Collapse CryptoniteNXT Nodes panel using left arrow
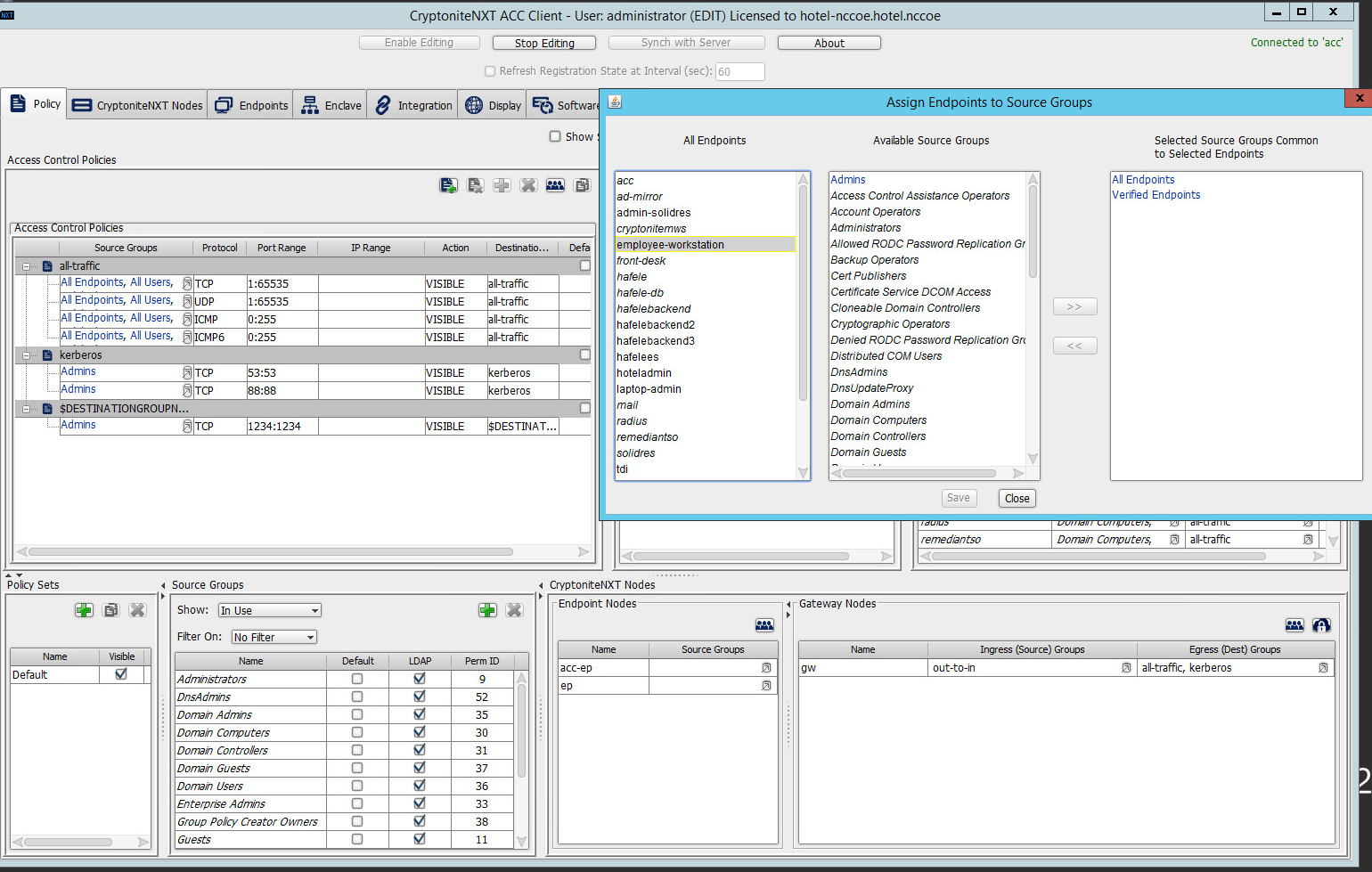Viewport: 1372px width, 872px height. coord(541,585)
